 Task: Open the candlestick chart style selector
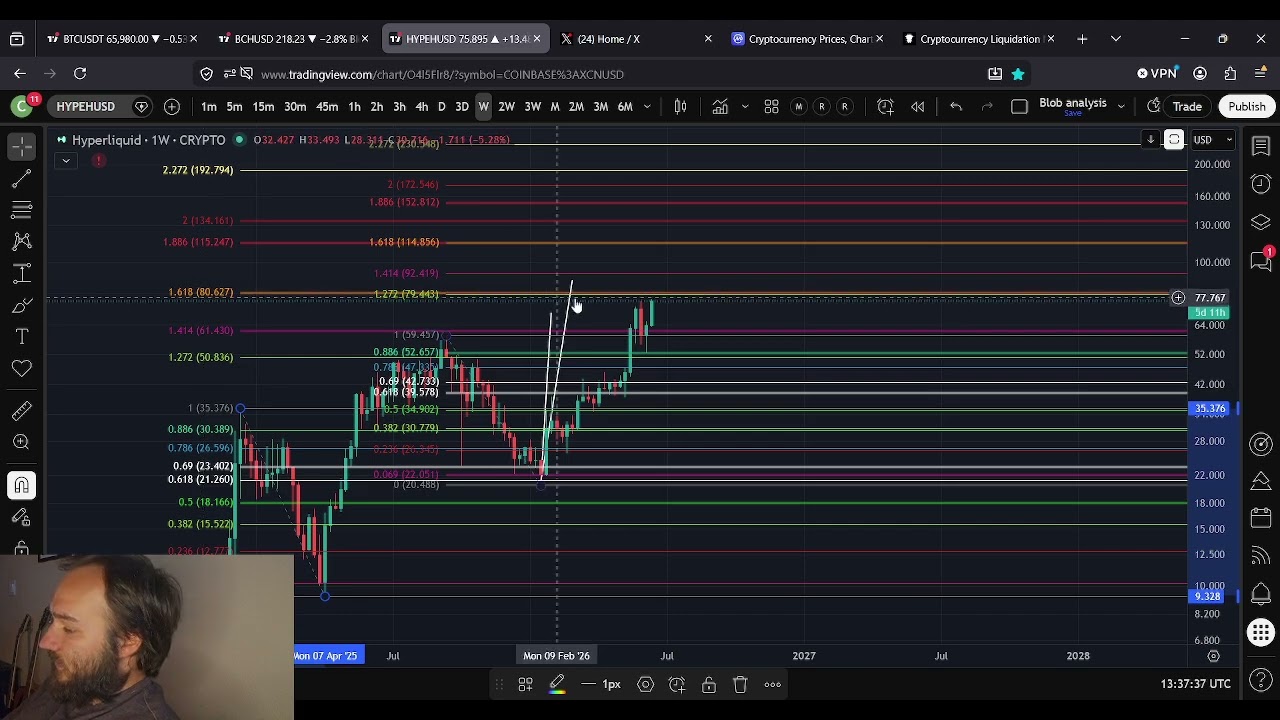click(681, 107)
